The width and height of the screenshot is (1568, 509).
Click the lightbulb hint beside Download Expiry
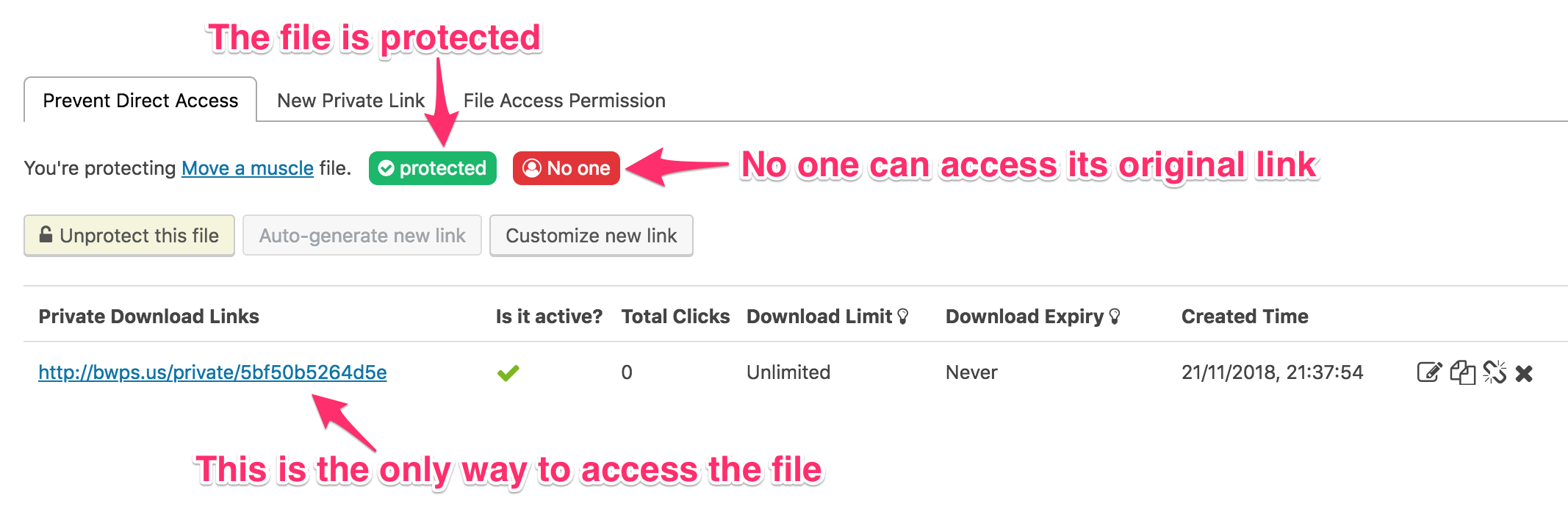point(1115,317)
